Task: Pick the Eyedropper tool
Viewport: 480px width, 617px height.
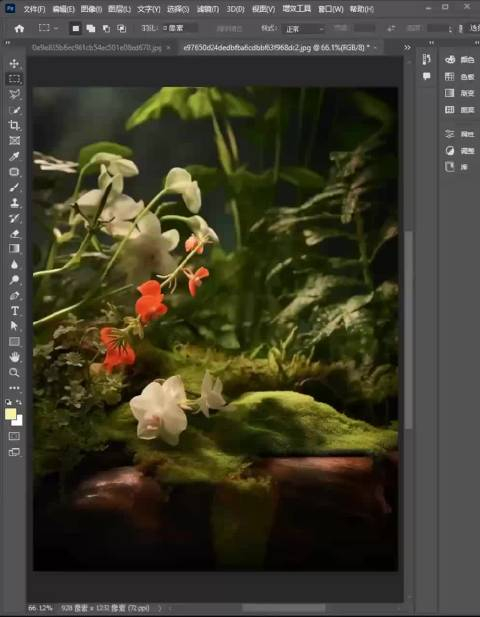Action: coord(14,156)
